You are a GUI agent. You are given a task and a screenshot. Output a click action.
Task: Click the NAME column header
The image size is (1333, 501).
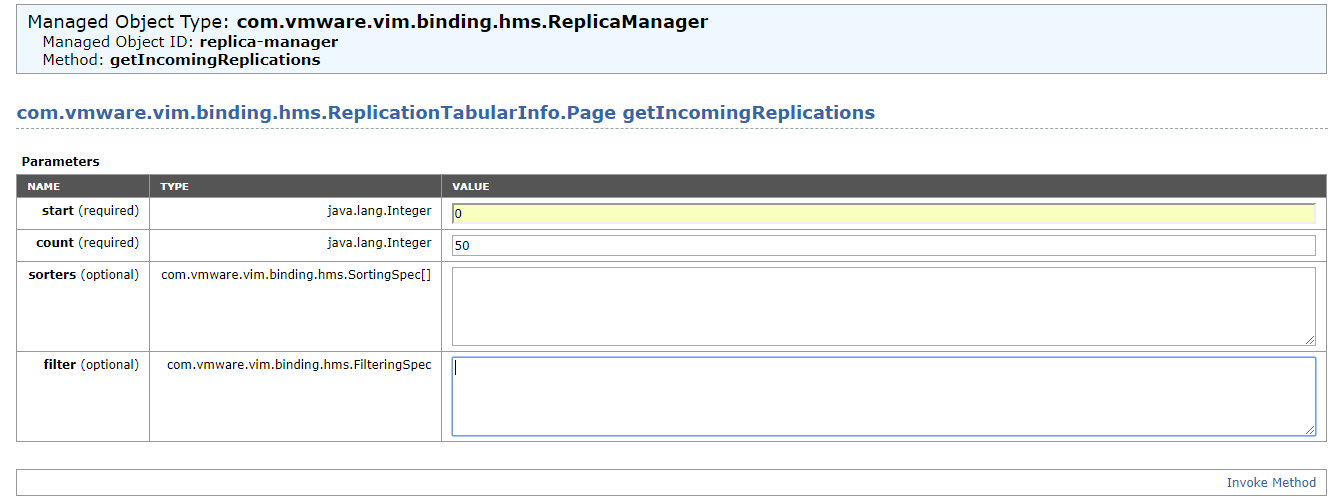coord(44,187)
